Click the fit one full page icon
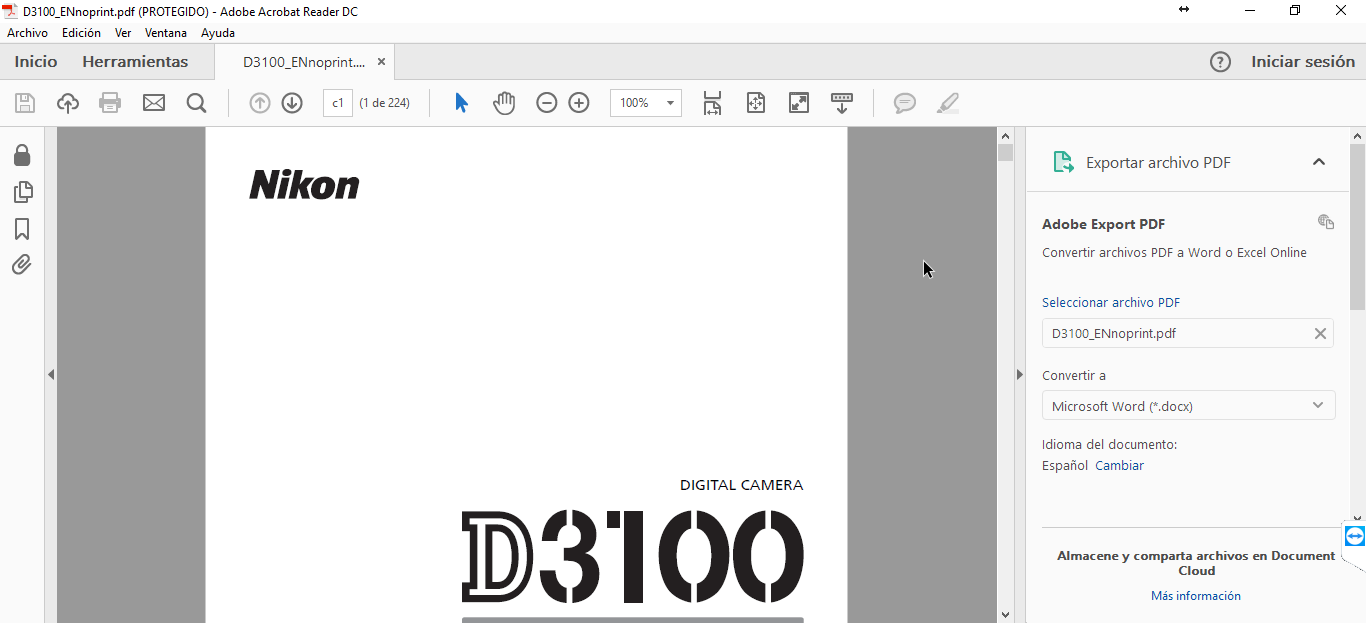 click(x=755, y=103)
